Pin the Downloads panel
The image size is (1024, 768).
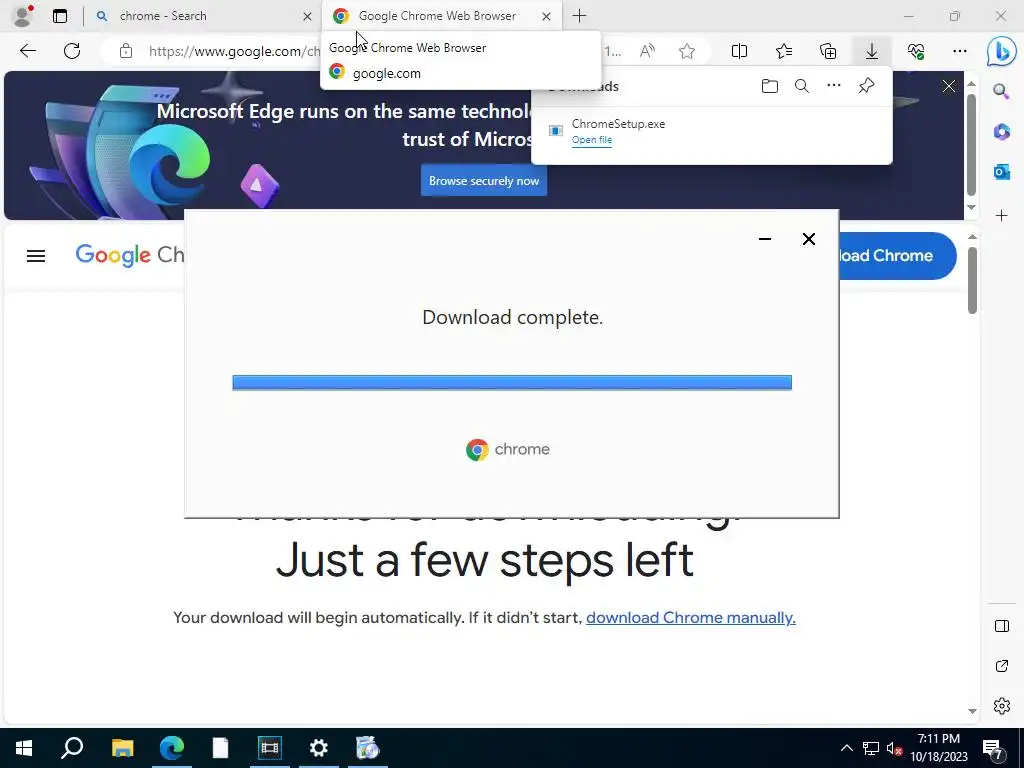click(867, 86)
